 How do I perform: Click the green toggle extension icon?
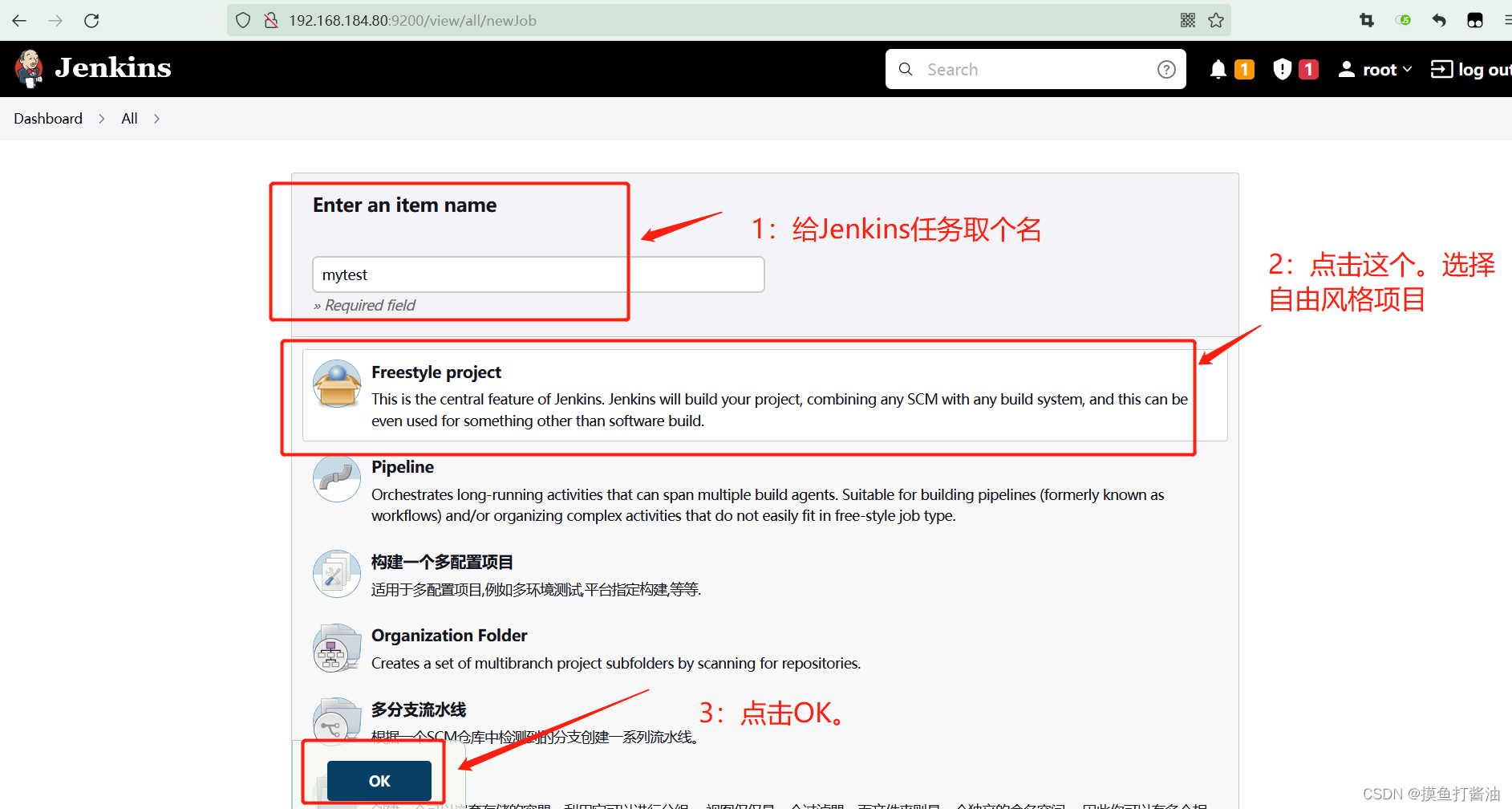1403,20
